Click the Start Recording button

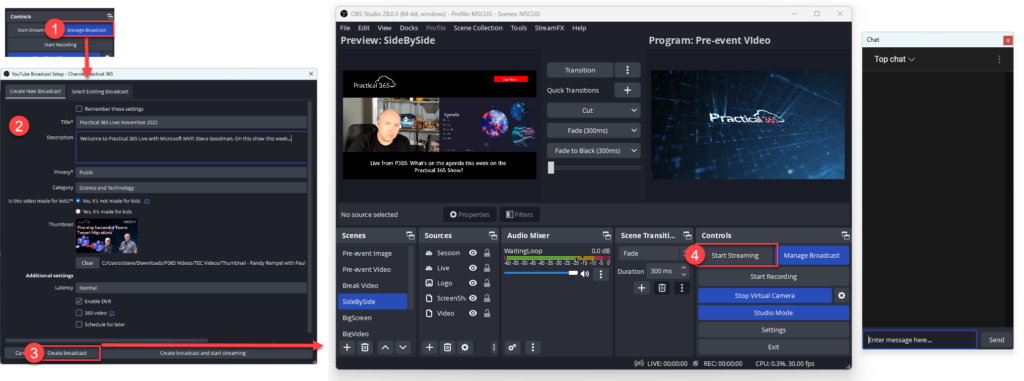pos(773,276)
